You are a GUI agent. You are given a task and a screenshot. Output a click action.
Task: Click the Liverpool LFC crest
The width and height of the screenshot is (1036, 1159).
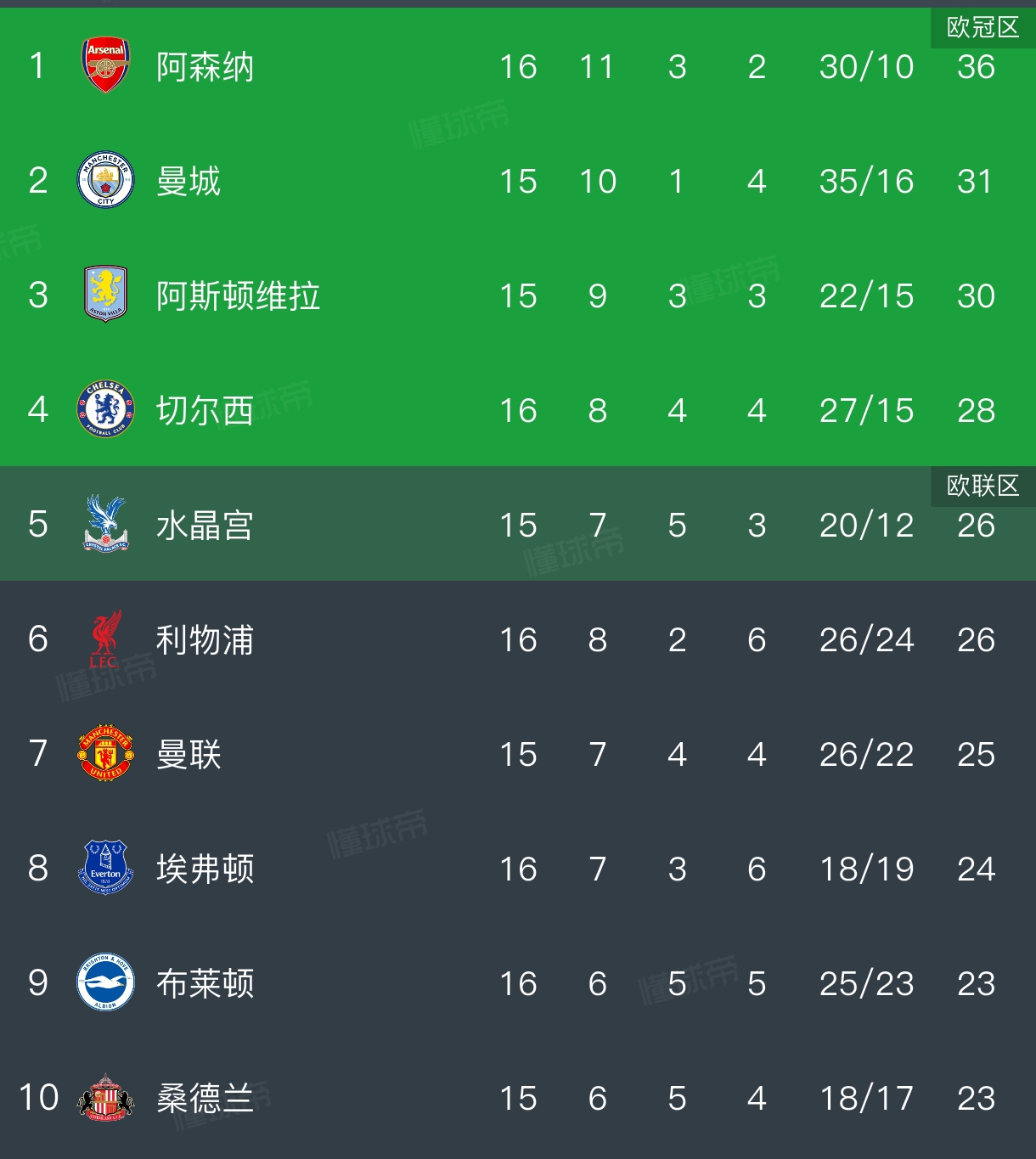point(105,639)
